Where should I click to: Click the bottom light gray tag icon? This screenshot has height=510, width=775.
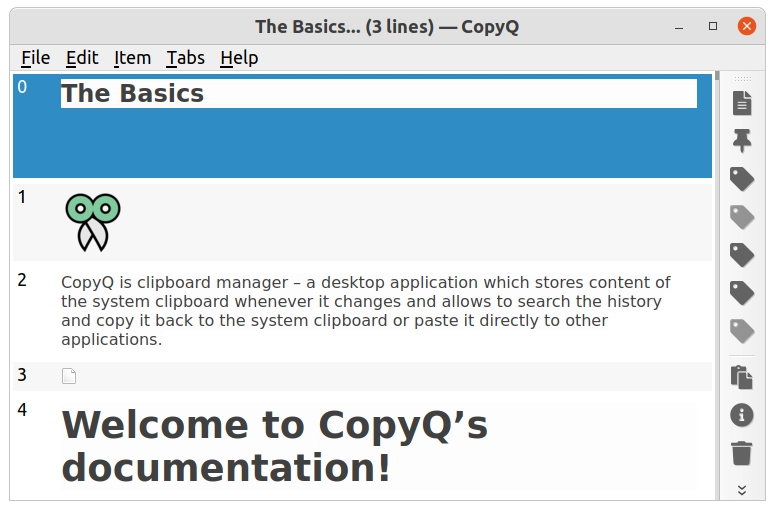click(x=741, y=331)
